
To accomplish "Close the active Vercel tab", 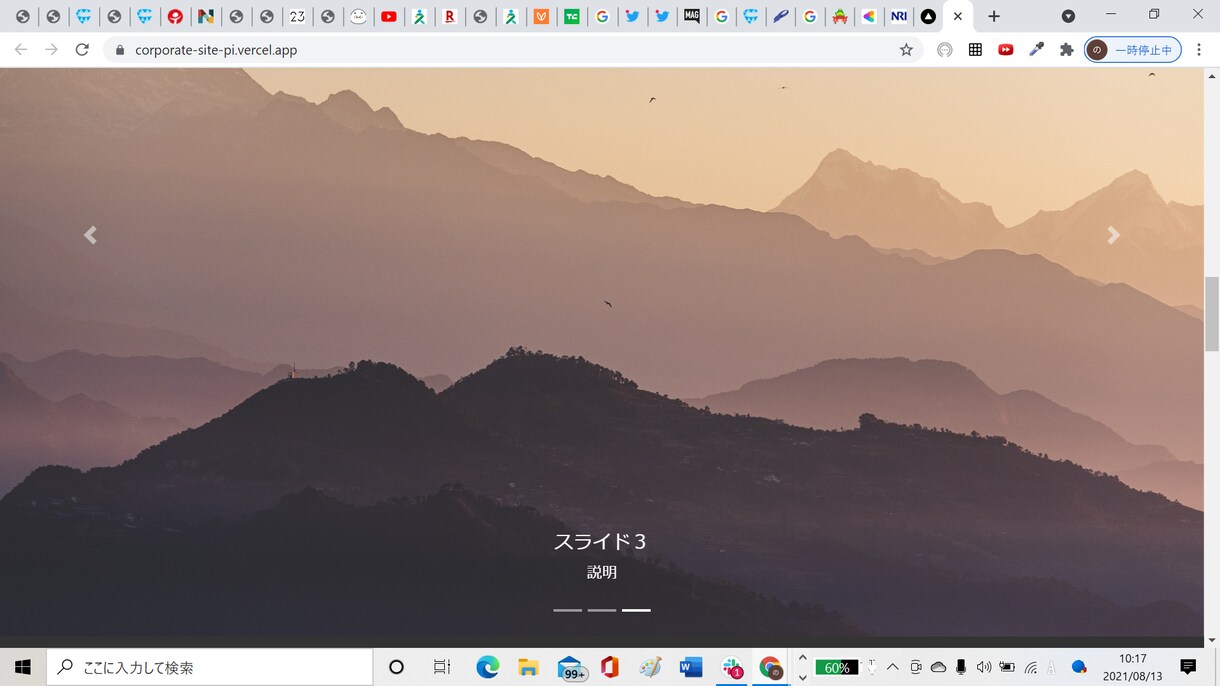I will pyautogui.click(x=958, y=16).
